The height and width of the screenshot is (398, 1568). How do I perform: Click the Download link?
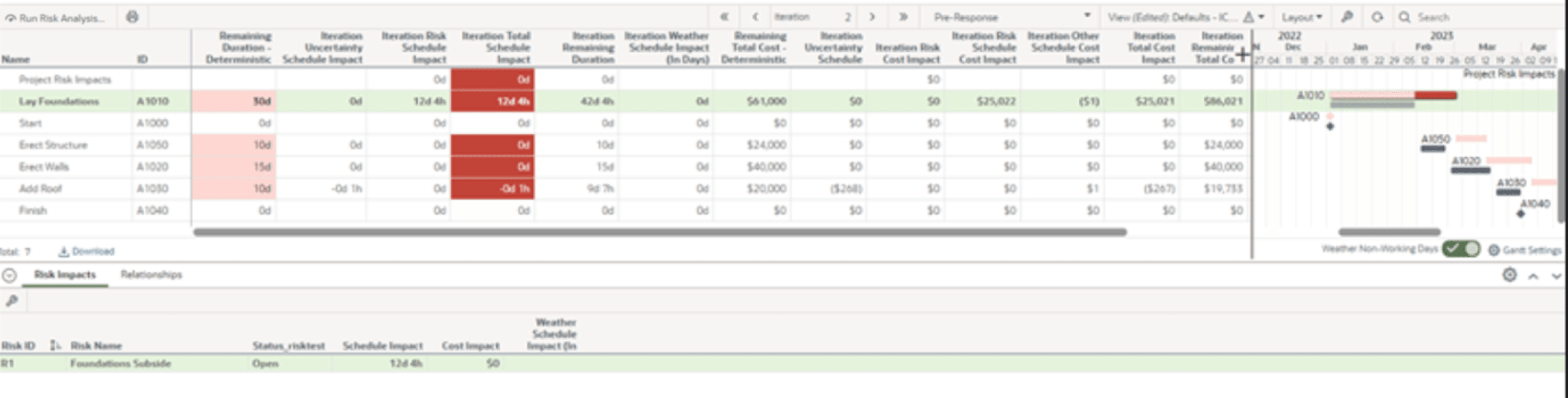(86, 252)
